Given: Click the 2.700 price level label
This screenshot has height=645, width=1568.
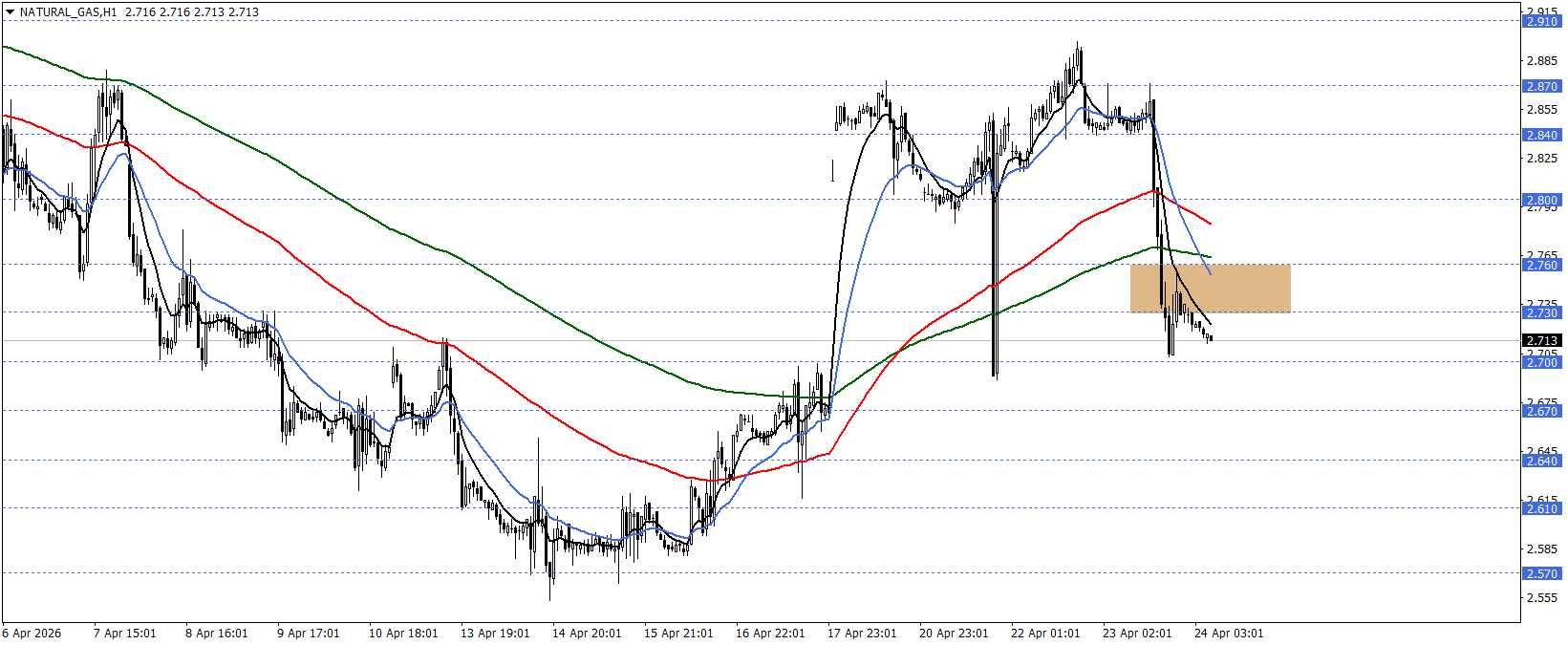Looking at the screenshot, I should point(1541,362).
